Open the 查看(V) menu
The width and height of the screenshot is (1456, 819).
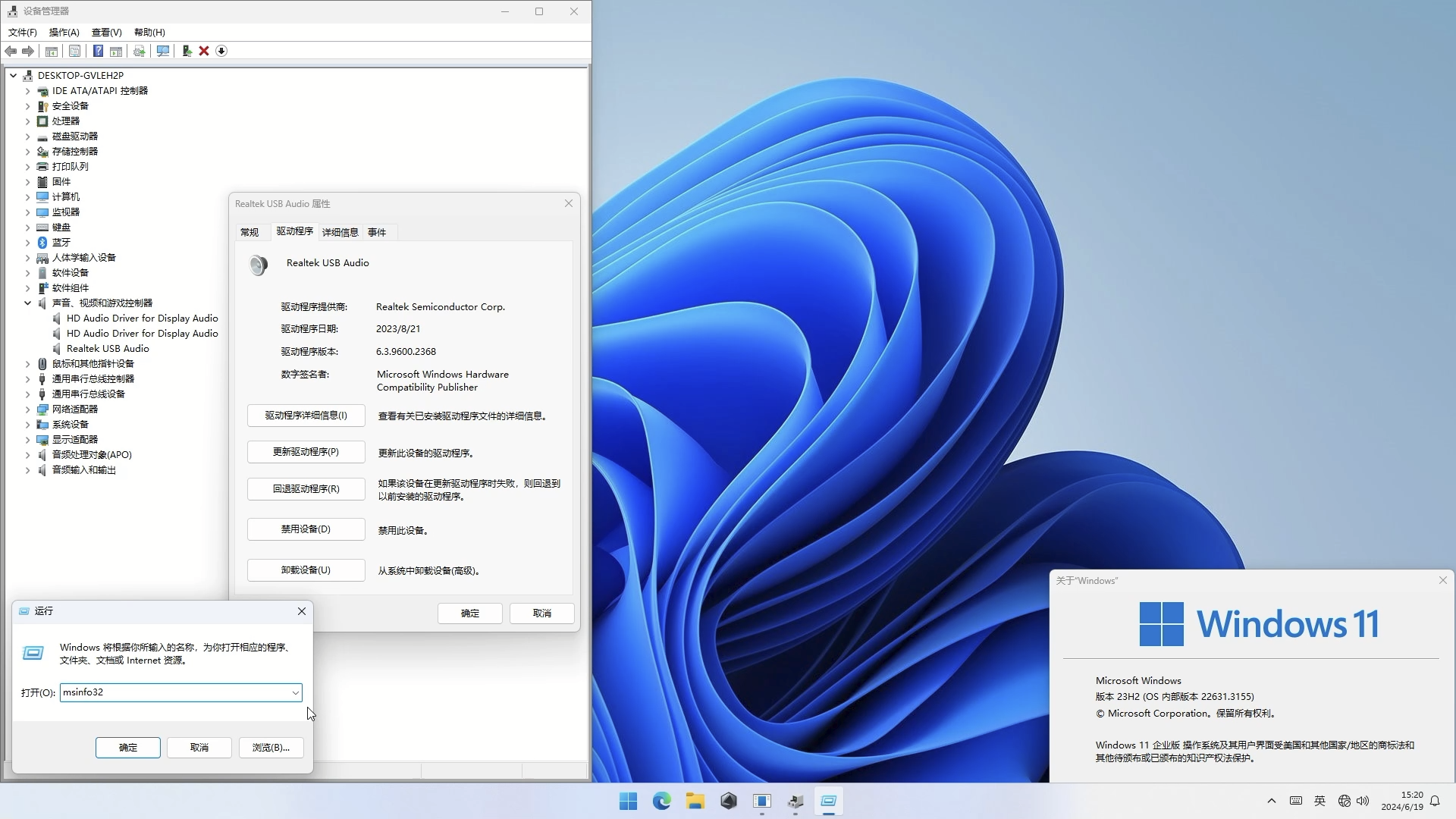pos(106,33)
